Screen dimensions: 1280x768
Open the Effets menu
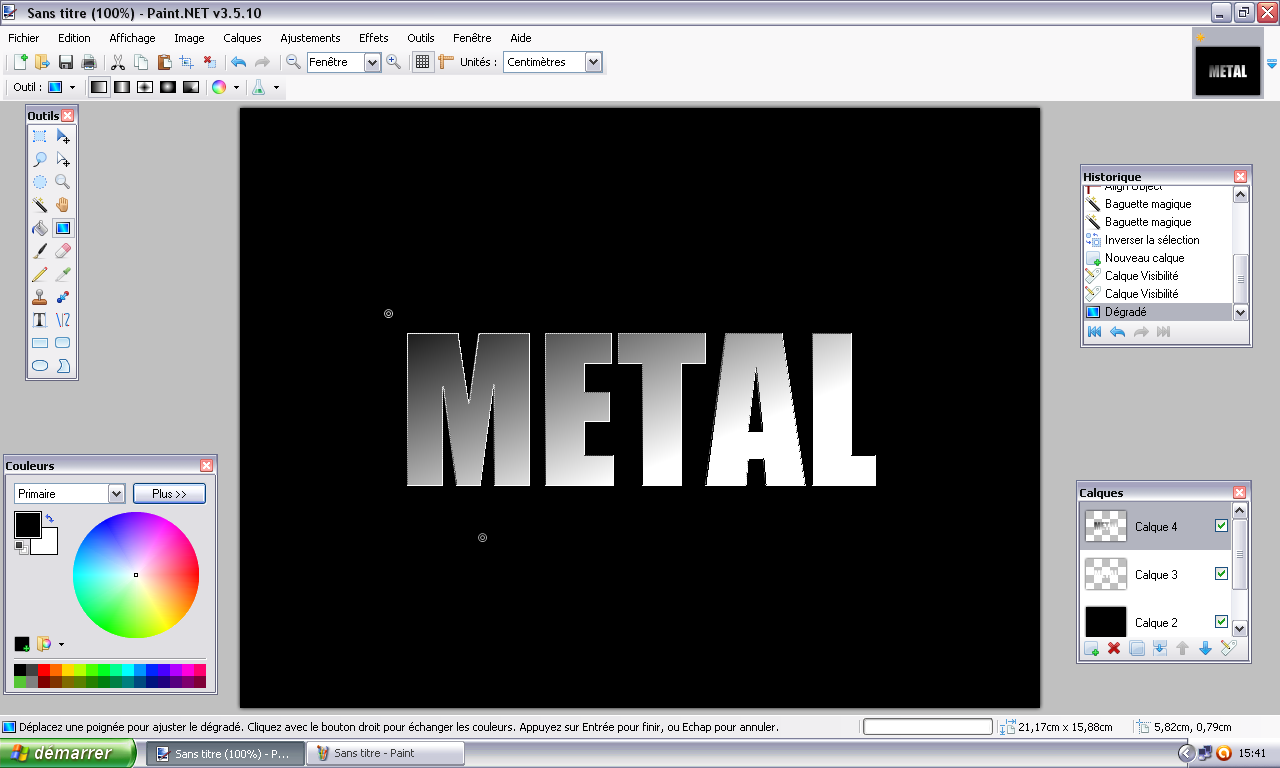coord(373,38)
